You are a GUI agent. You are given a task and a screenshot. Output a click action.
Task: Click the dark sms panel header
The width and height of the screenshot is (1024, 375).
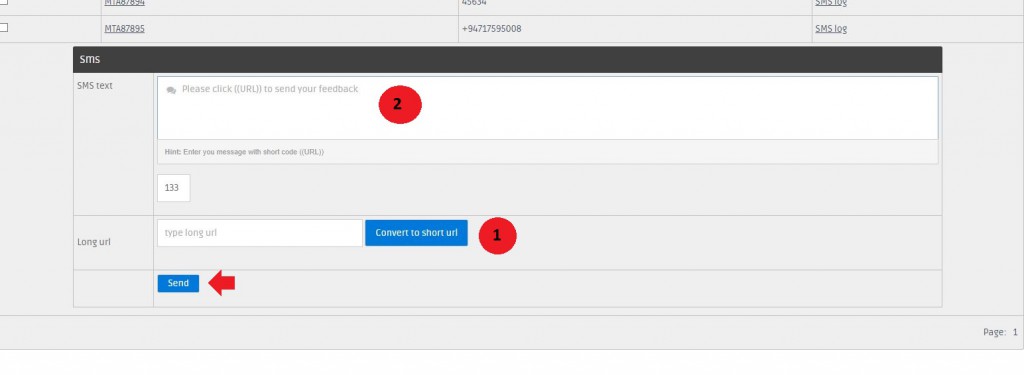pos(507,59)
